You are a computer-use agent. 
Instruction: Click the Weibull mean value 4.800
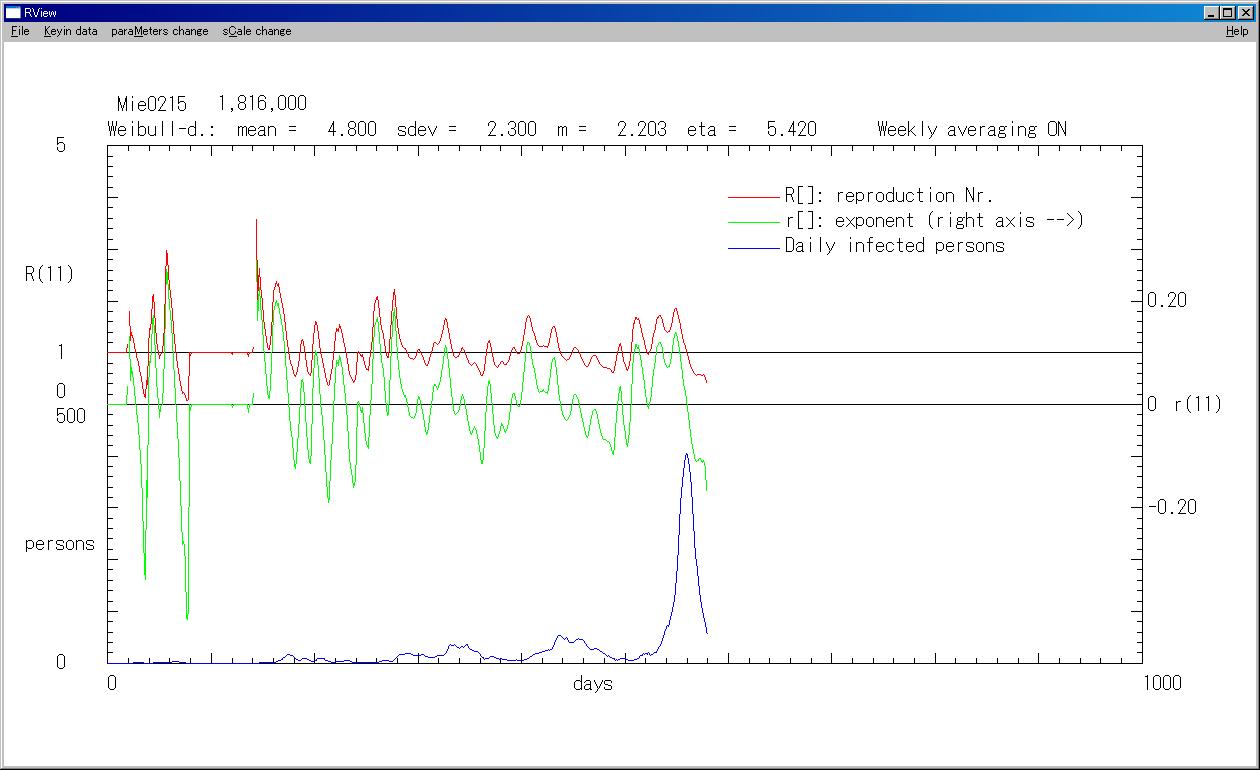352,129
